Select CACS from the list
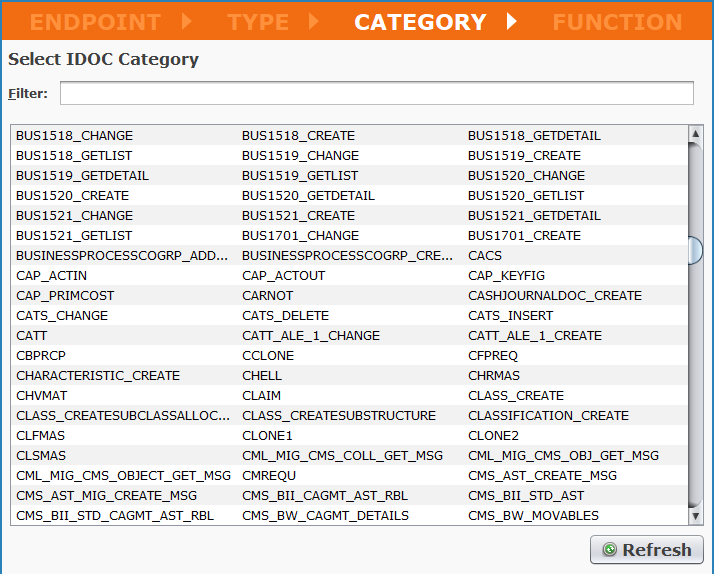Viewport: 714px width, 574px height. [x=485, y=255]
